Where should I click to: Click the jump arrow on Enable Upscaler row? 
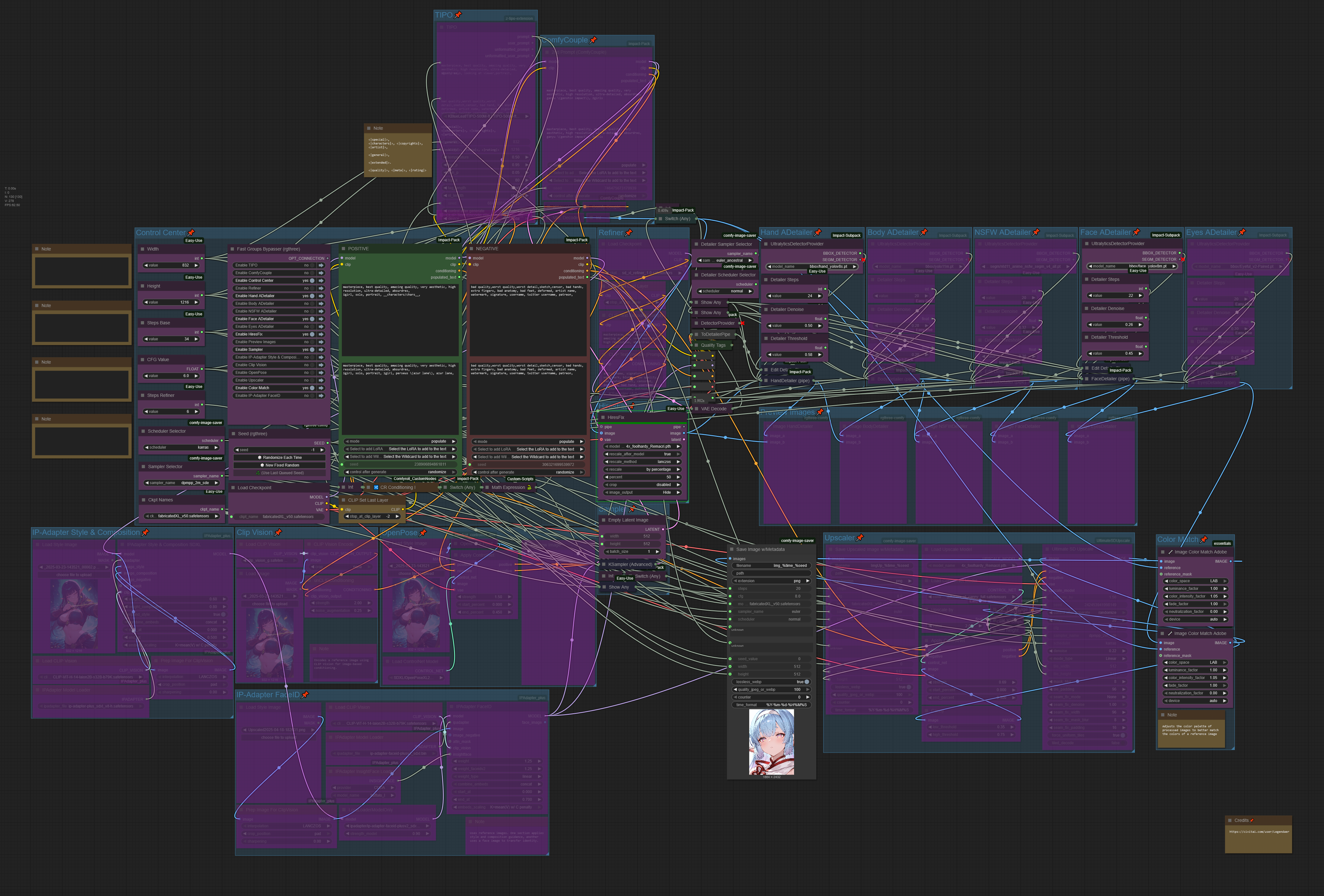coord(321,381)
